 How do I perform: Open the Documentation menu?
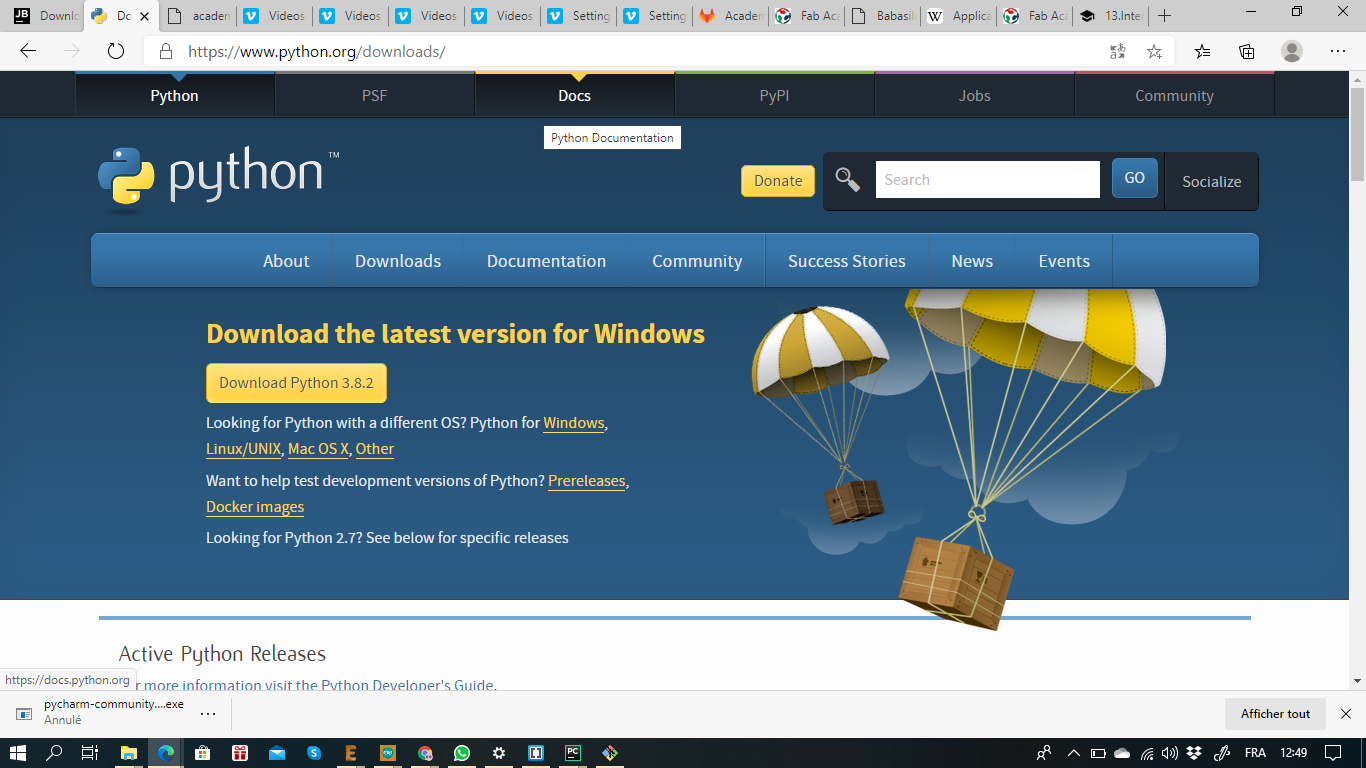tap(546, 261)
